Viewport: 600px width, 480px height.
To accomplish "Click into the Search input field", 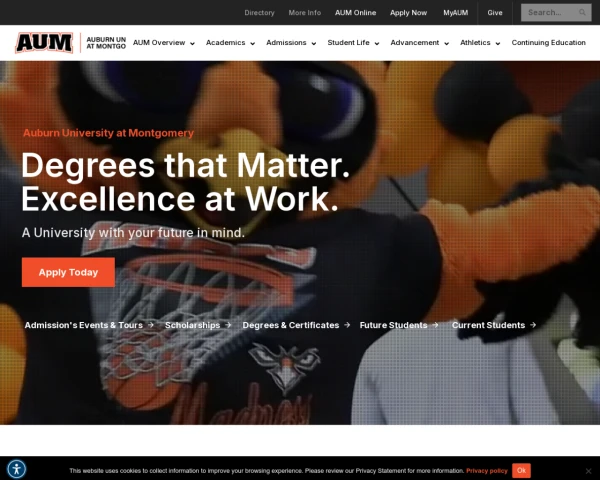I will [x=550, y=13].
